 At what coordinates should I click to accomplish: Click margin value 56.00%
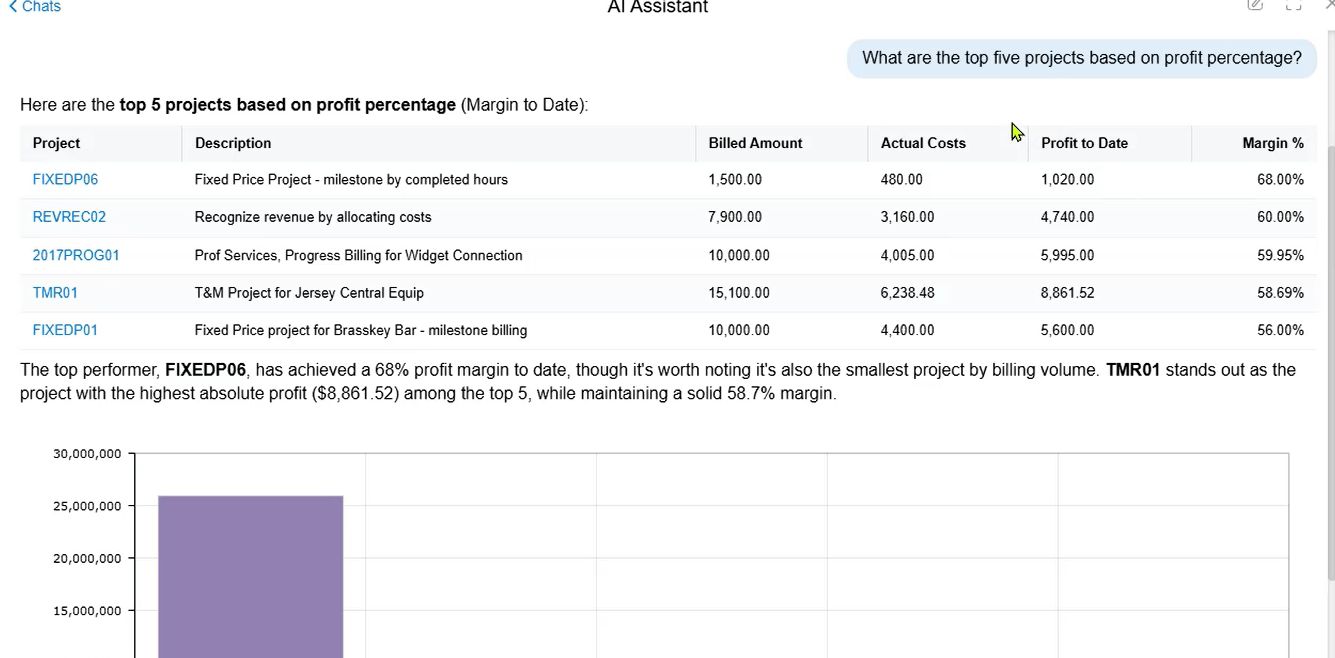tap(1280, 330)
